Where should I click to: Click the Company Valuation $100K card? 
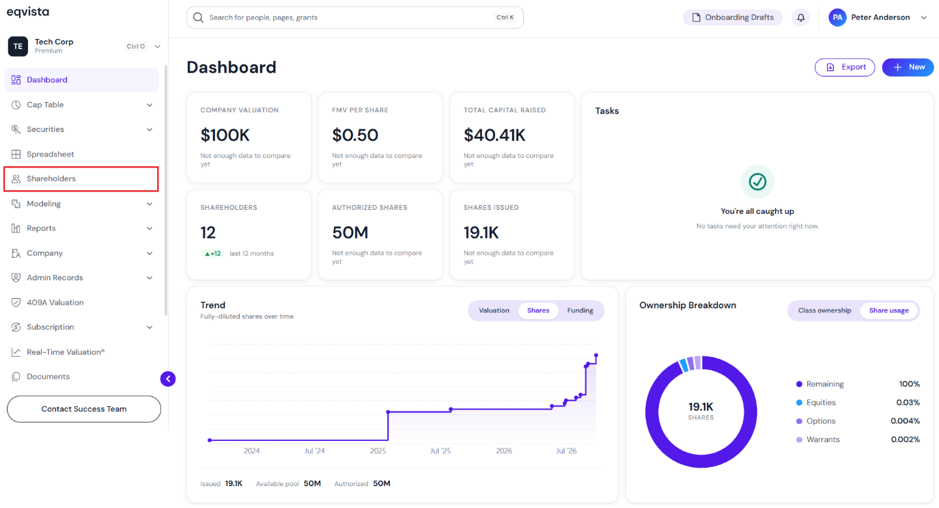point(249,137)
